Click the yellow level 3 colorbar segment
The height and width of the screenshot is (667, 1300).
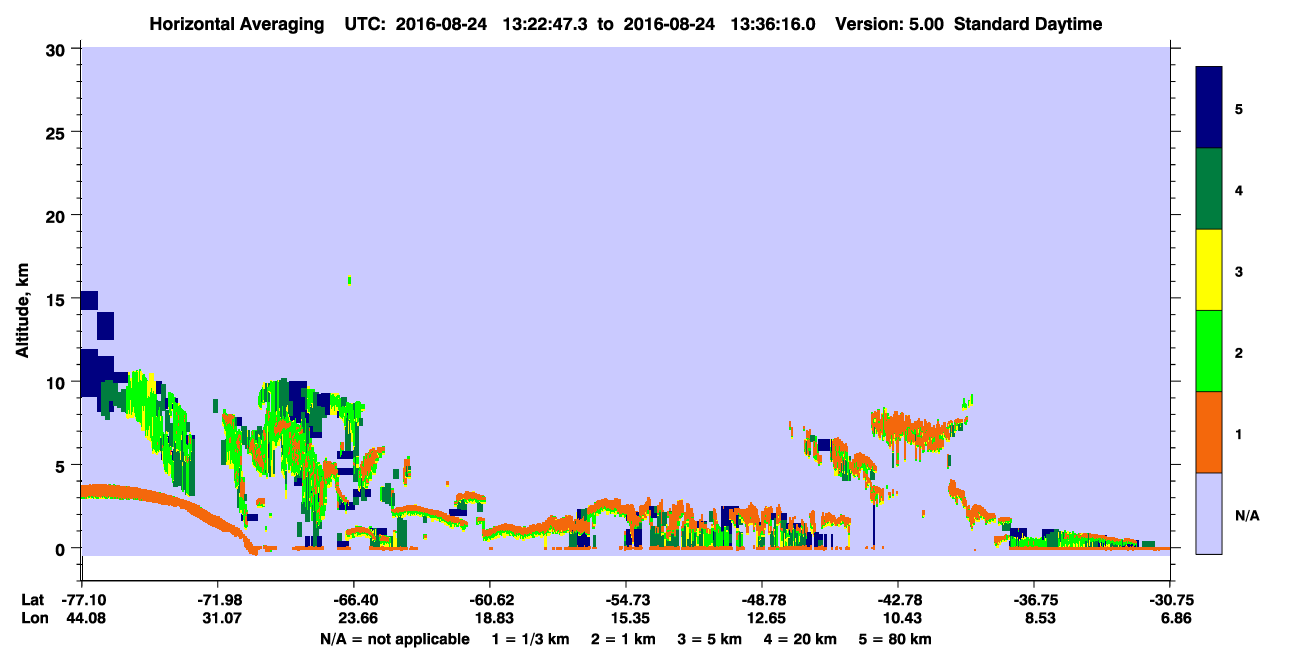tap(1209, 270)
